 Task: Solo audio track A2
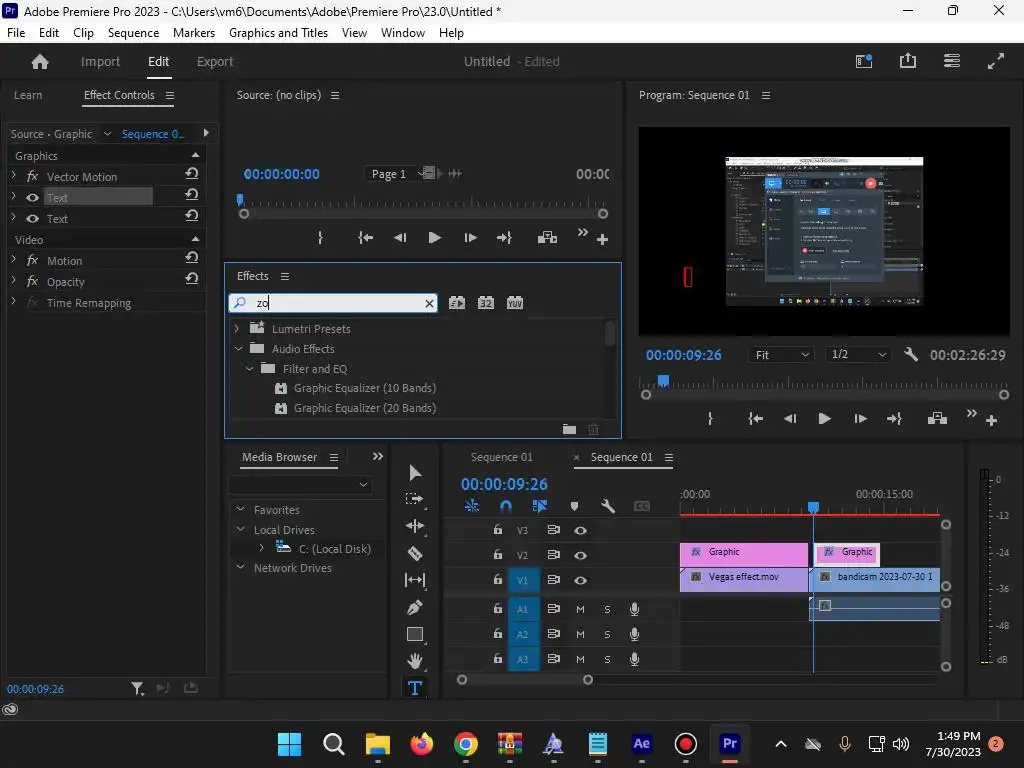click(x=607, y=634)
